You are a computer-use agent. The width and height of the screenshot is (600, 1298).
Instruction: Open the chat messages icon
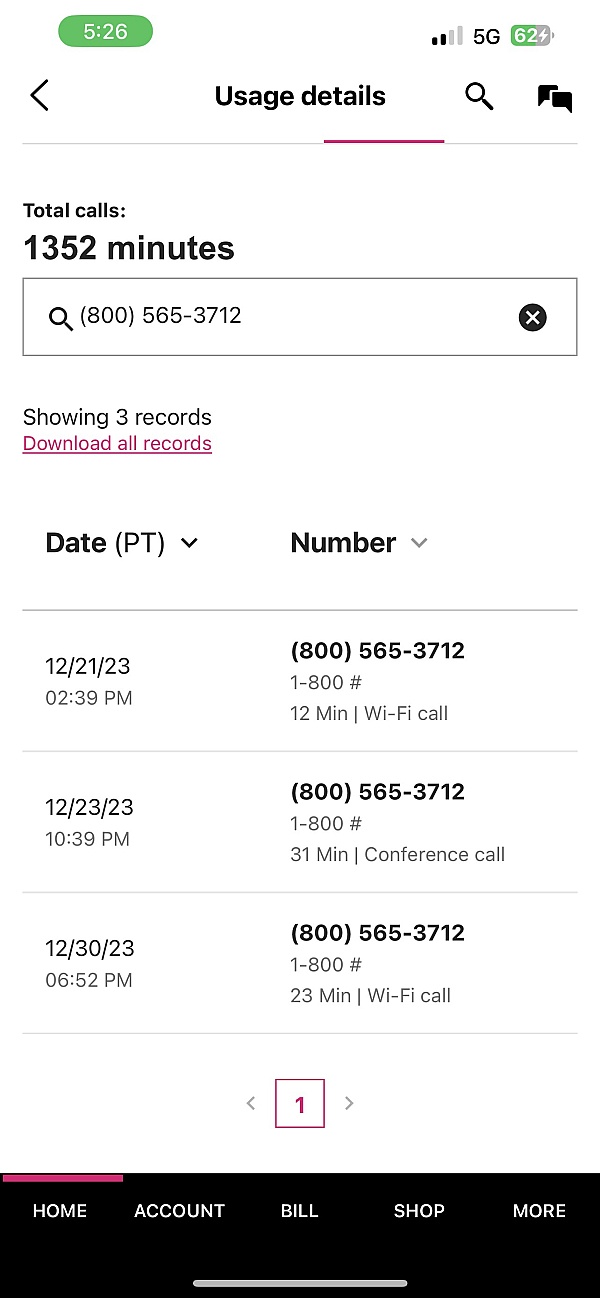pyautogui.click(x=554, y=97)
